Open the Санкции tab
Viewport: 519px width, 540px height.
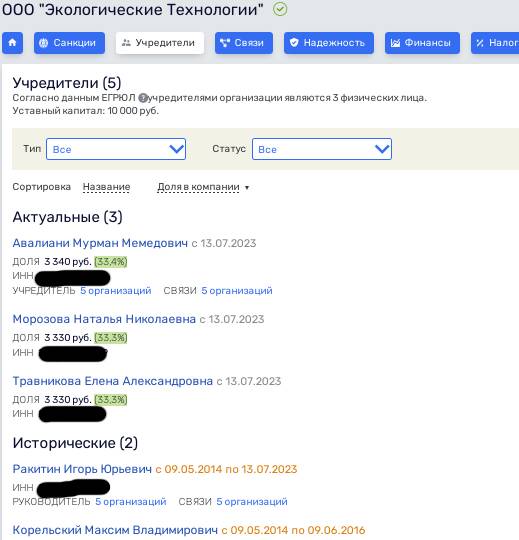[69, 43]
